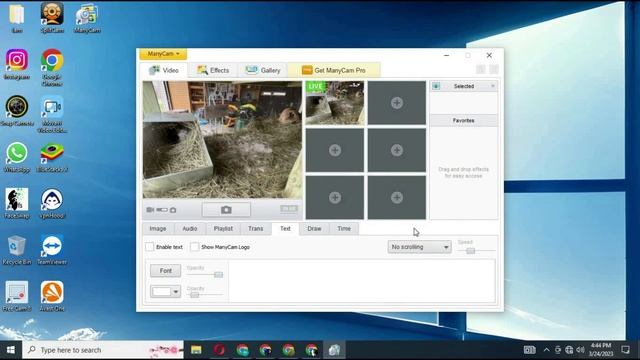This screenshot has height=360, width=640.
Task: Open Instagram desktop shortcut
Action: 17,64
